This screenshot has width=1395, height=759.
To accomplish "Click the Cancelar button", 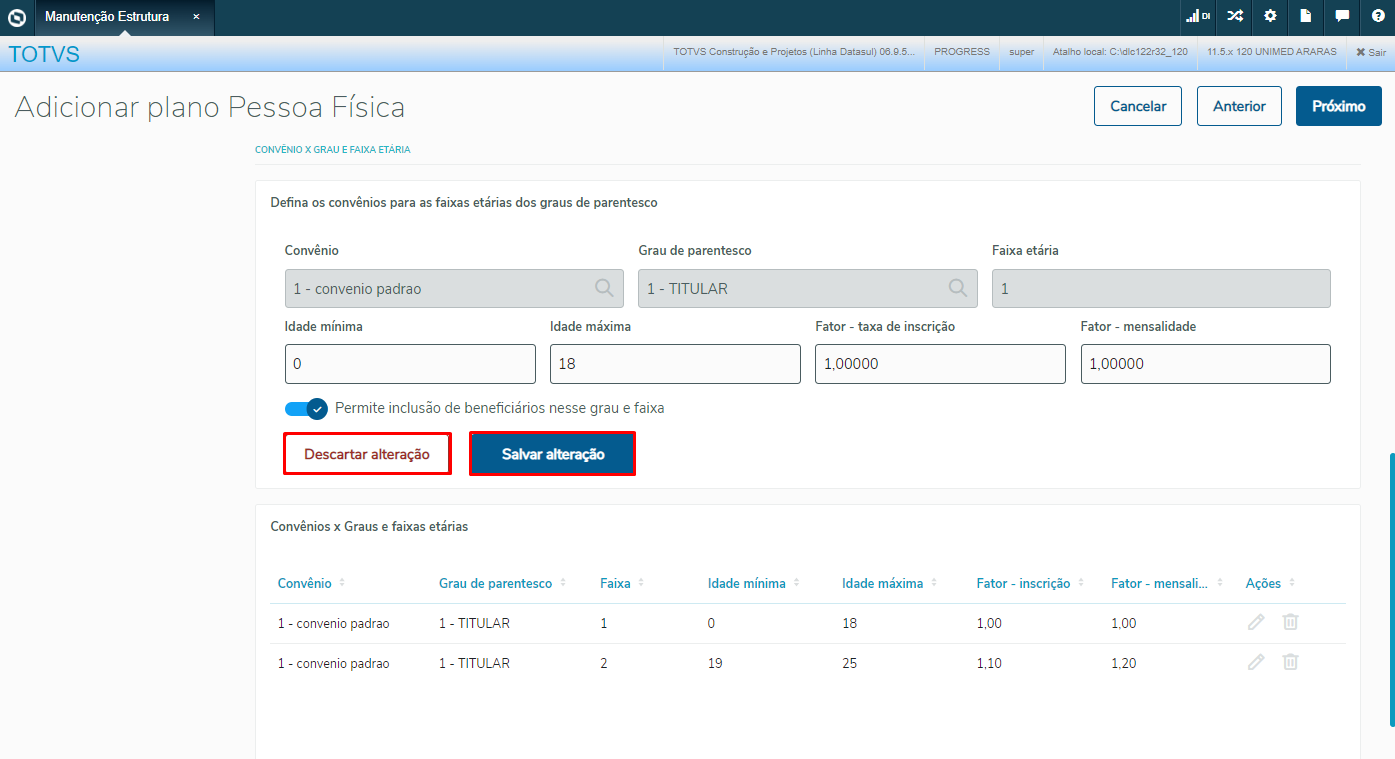I will 1138,106.
